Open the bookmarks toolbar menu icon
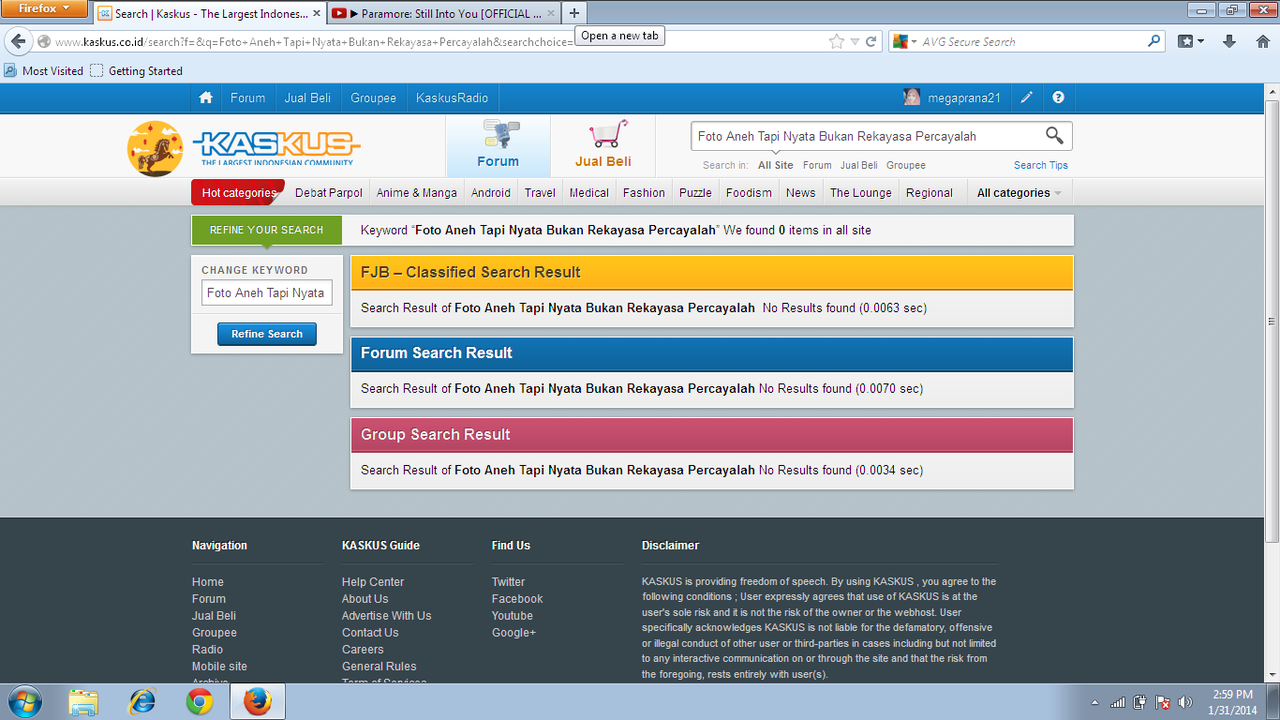Image resolution: width=1280 pixels, height=720 pixels. point(1190,41)
